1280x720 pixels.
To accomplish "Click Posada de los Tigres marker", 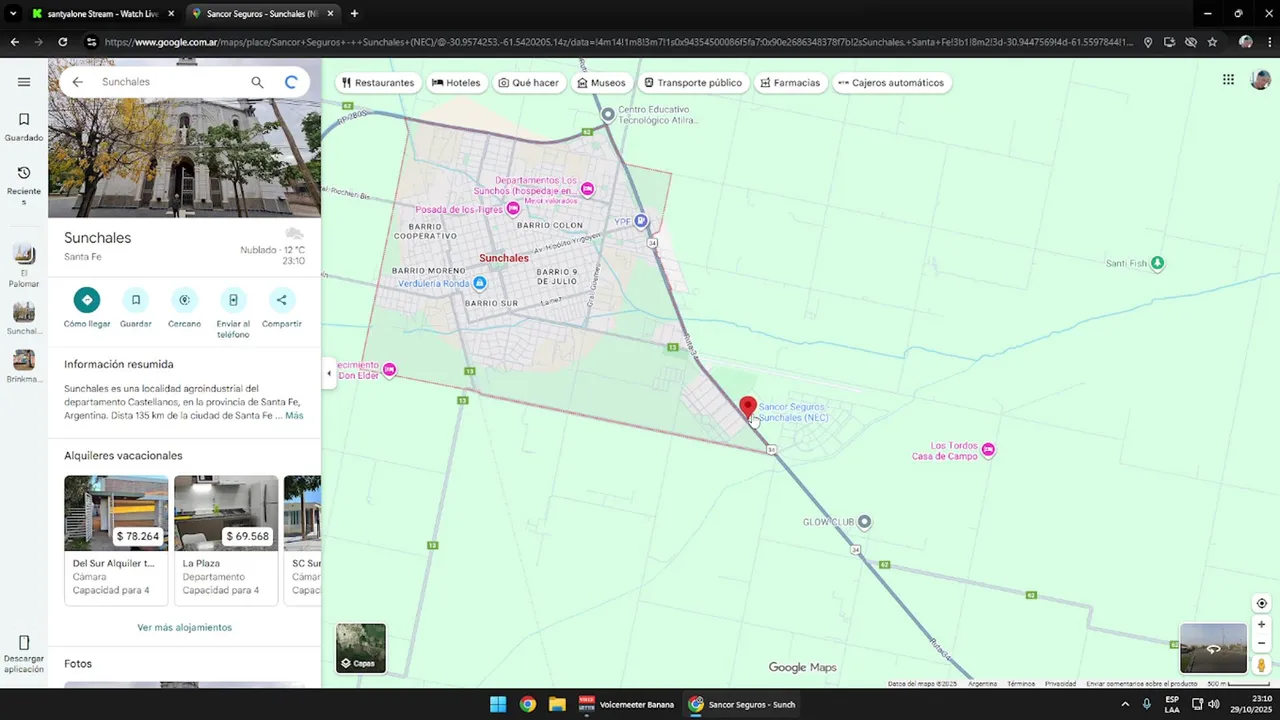I will click(513, 209).
